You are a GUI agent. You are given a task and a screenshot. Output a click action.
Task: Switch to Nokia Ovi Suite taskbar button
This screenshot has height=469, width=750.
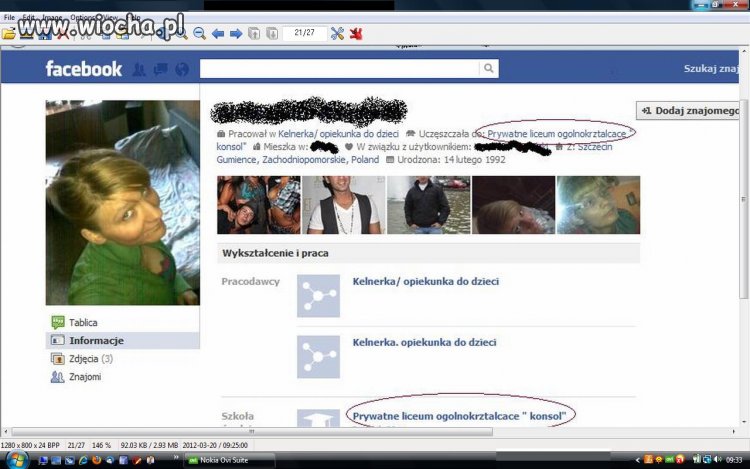(230, 460)
